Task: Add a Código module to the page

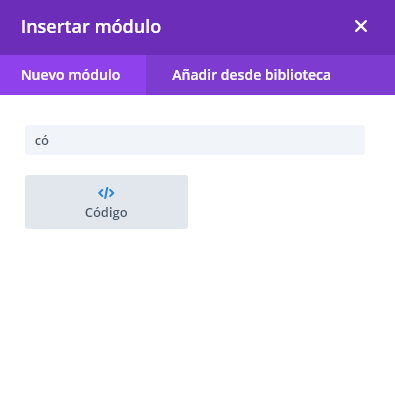Action: [x=106, y=202]
